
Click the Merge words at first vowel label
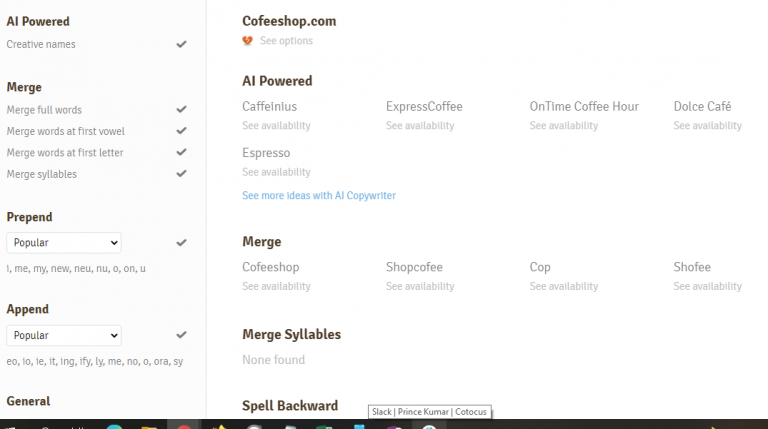pos(66,131)
